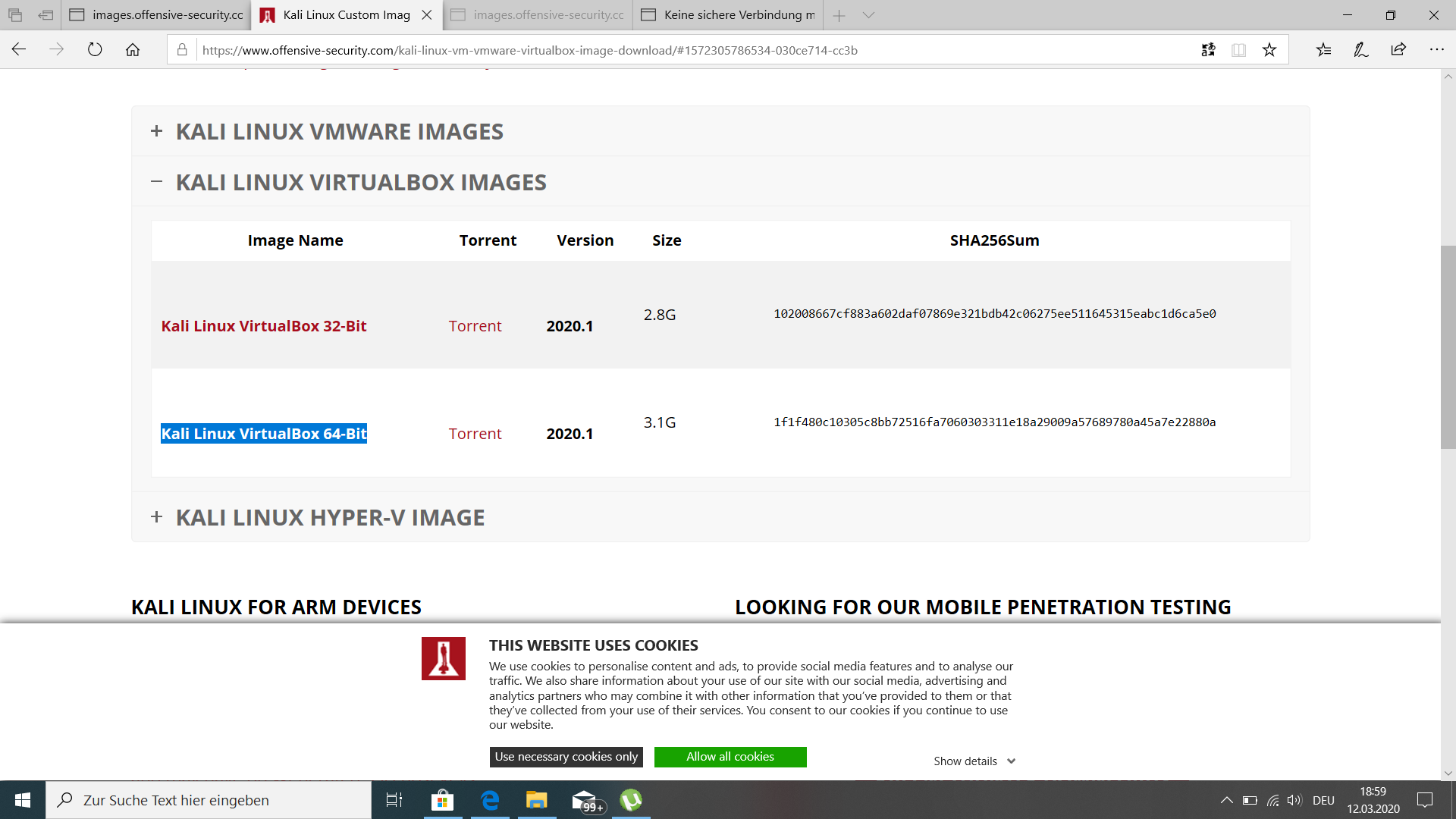Click Allow all cookies button
Viewport: 1456px width, 819px height.
(730, 757)
